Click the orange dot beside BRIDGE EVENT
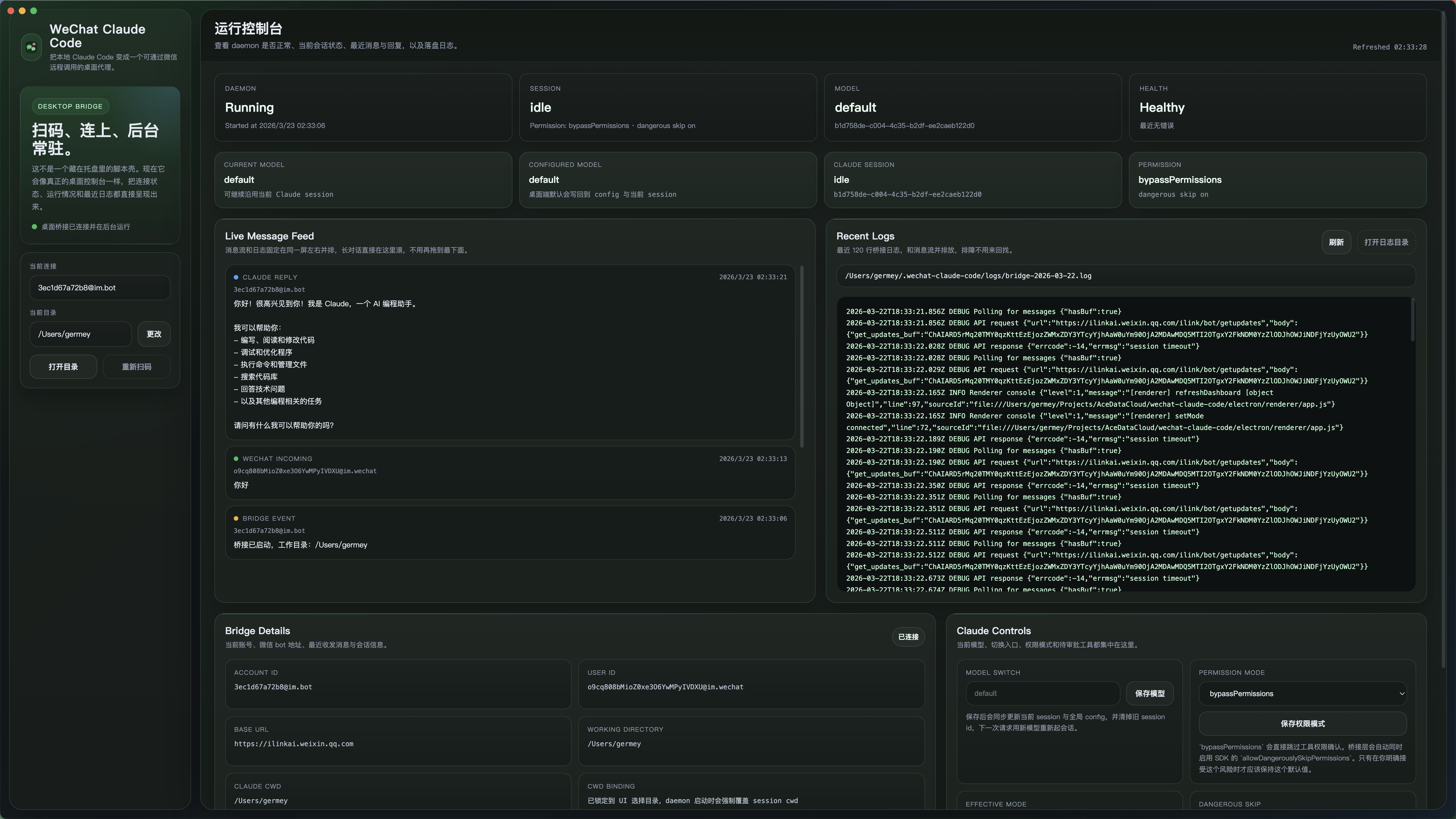The width and height of the screenshot is (1456, 819). (236, 519)
